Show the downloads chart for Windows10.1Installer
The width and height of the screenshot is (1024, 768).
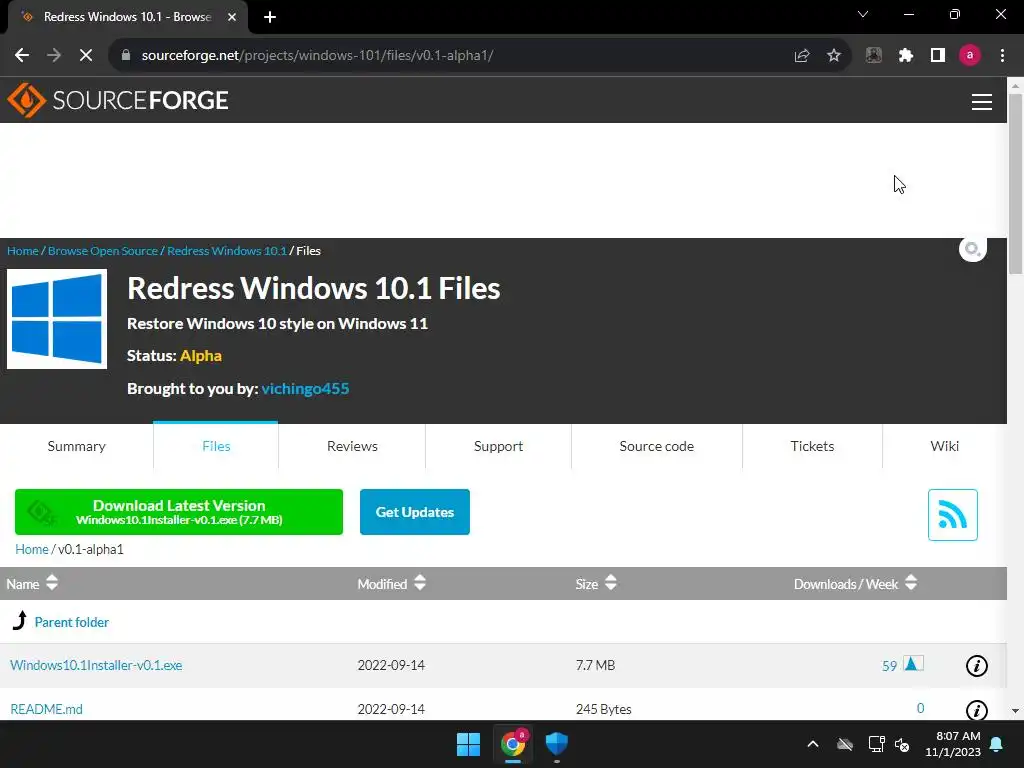pos(913,664)
